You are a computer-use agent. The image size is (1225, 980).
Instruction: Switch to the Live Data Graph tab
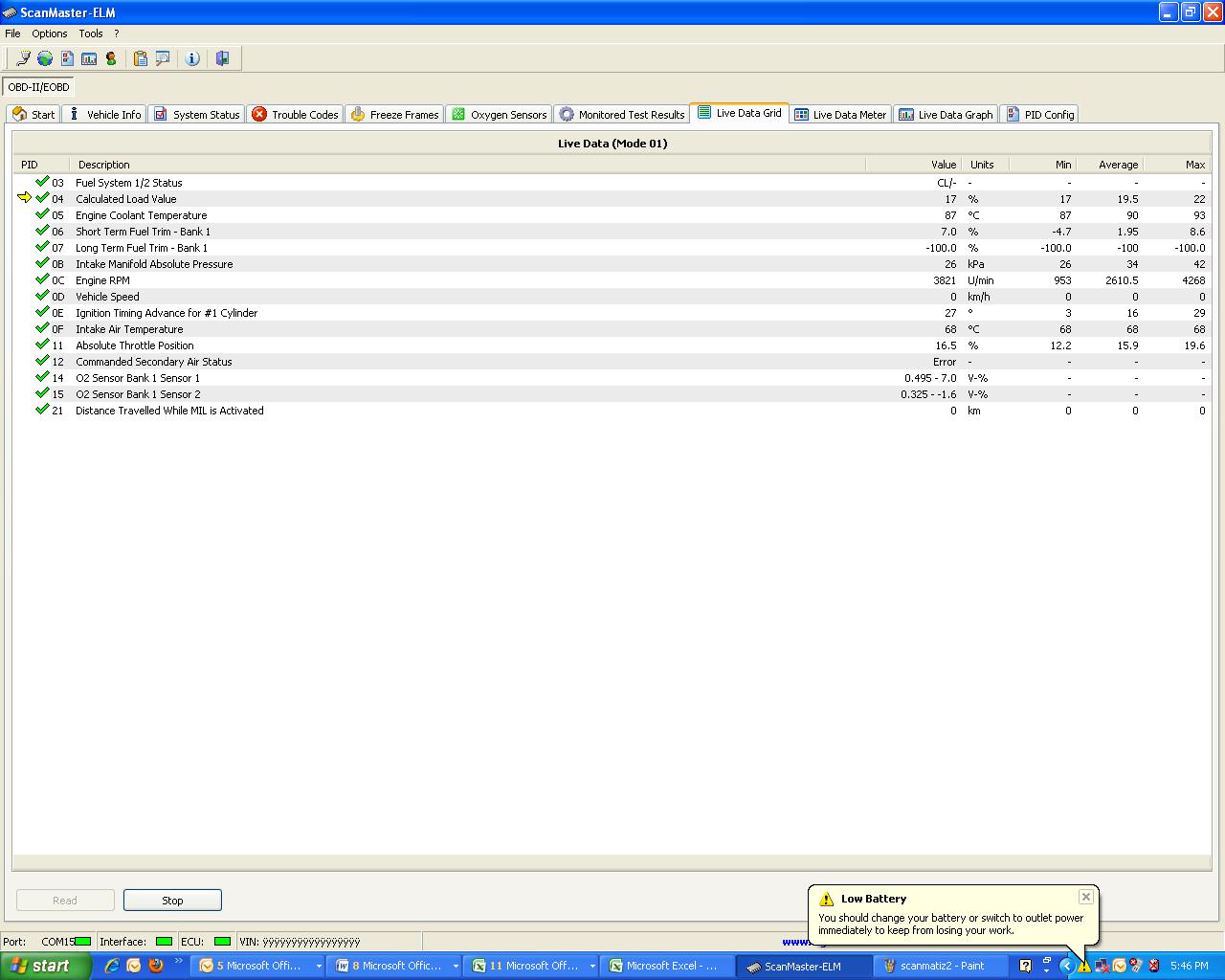click(946, 115)
